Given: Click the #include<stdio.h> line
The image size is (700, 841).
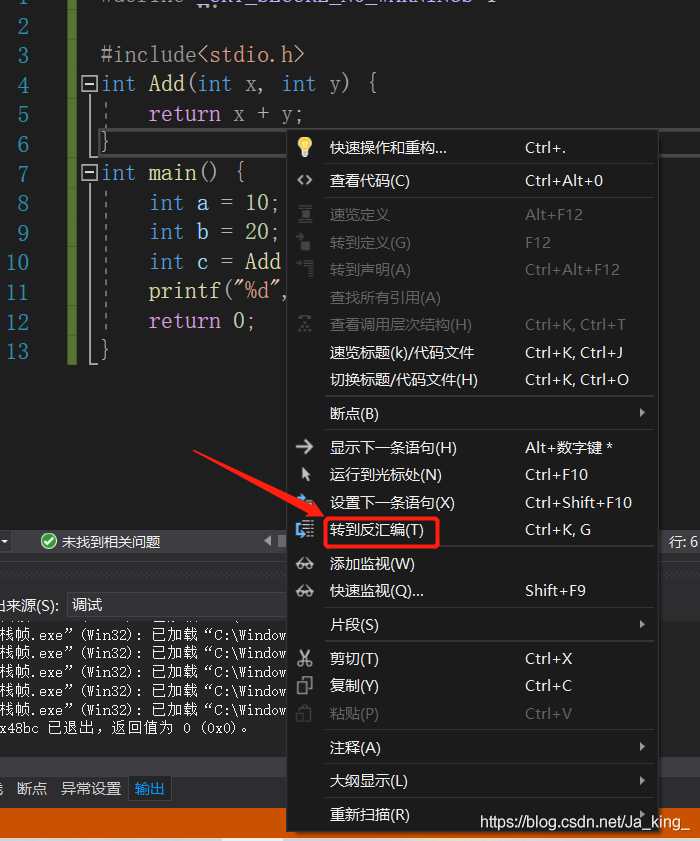Looking at the screenshot, I should 202,55.
